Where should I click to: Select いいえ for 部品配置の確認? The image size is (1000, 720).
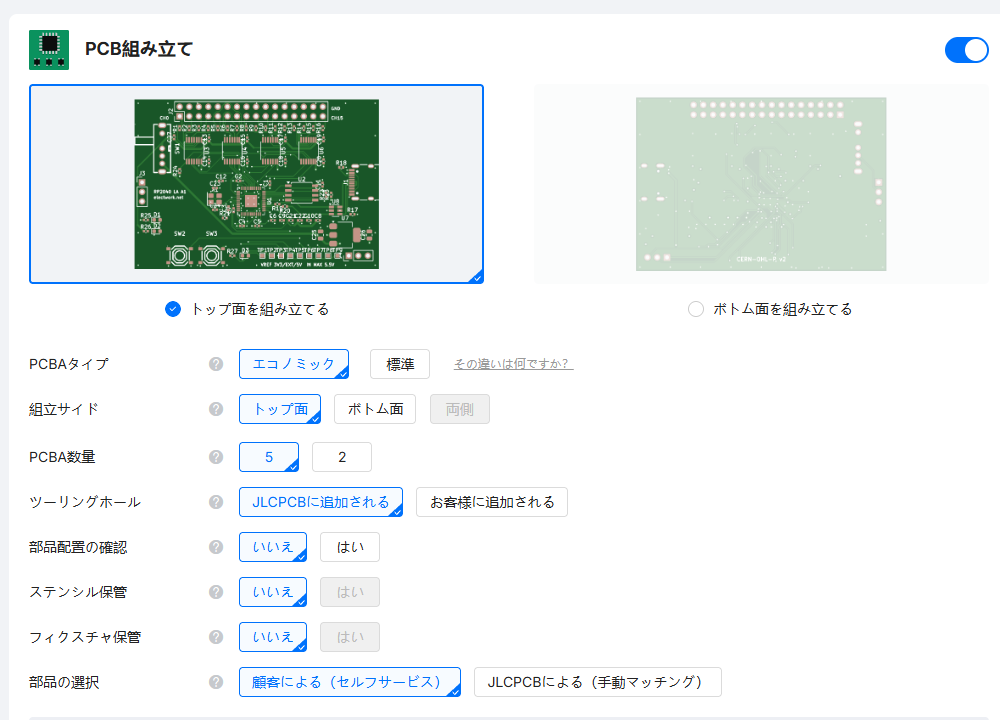click(x=273, y=547)
